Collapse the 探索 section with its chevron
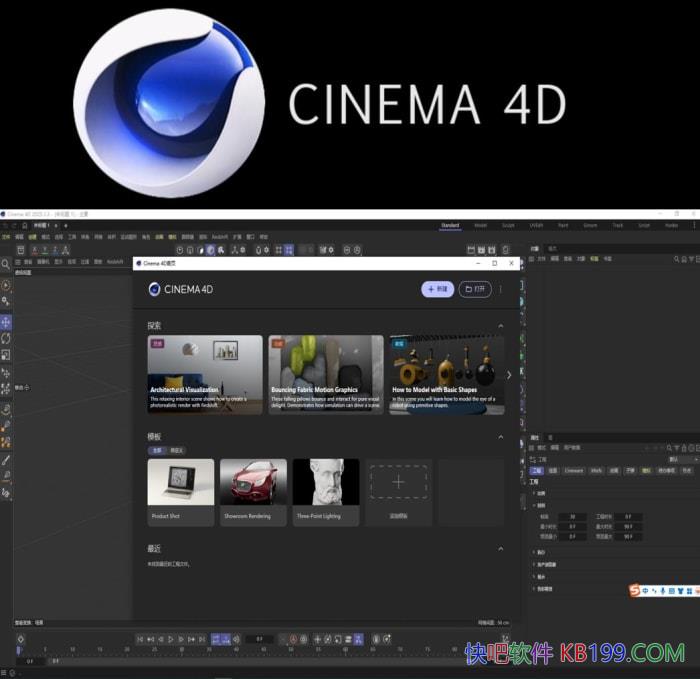Image resolution: width=700 pixels, height=679 pixels. [x=501, y=326]
